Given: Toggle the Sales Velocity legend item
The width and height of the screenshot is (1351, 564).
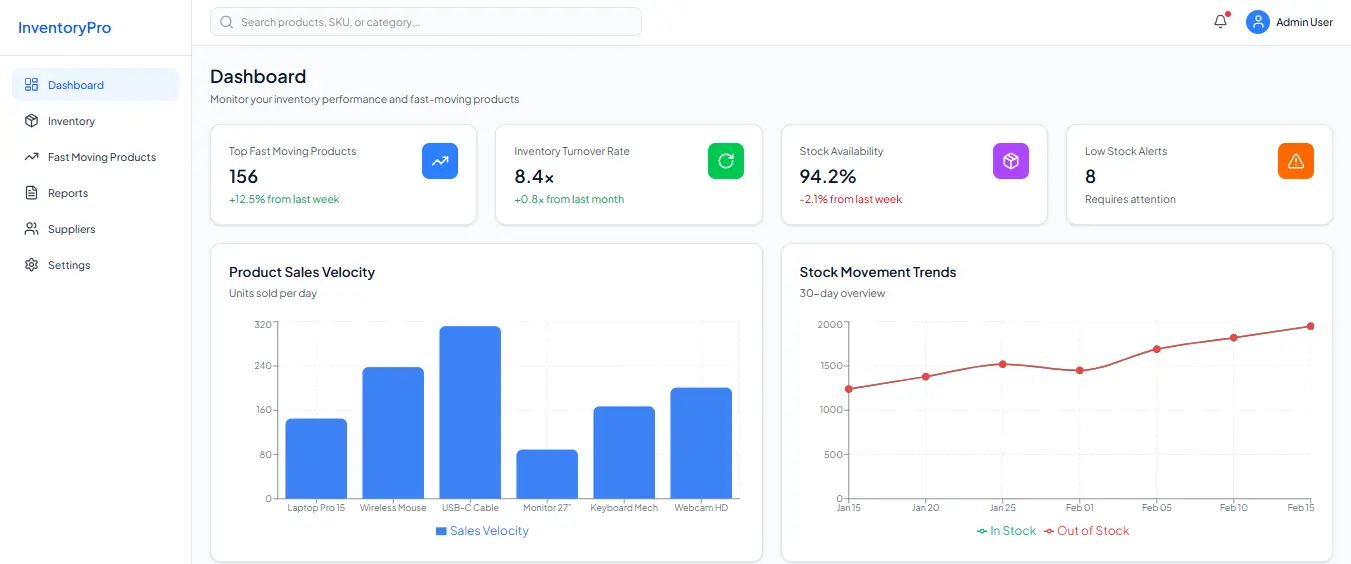Looking at the screenshot, I should coord(482,531).
